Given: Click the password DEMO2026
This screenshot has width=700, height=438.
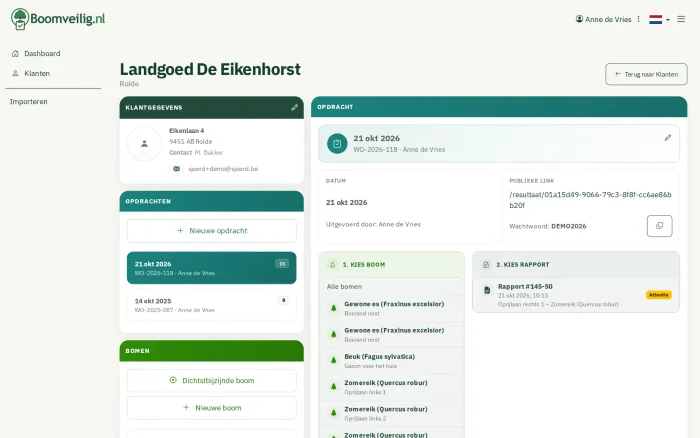Looking at the screenshot, I should click(x=568, y=226).
